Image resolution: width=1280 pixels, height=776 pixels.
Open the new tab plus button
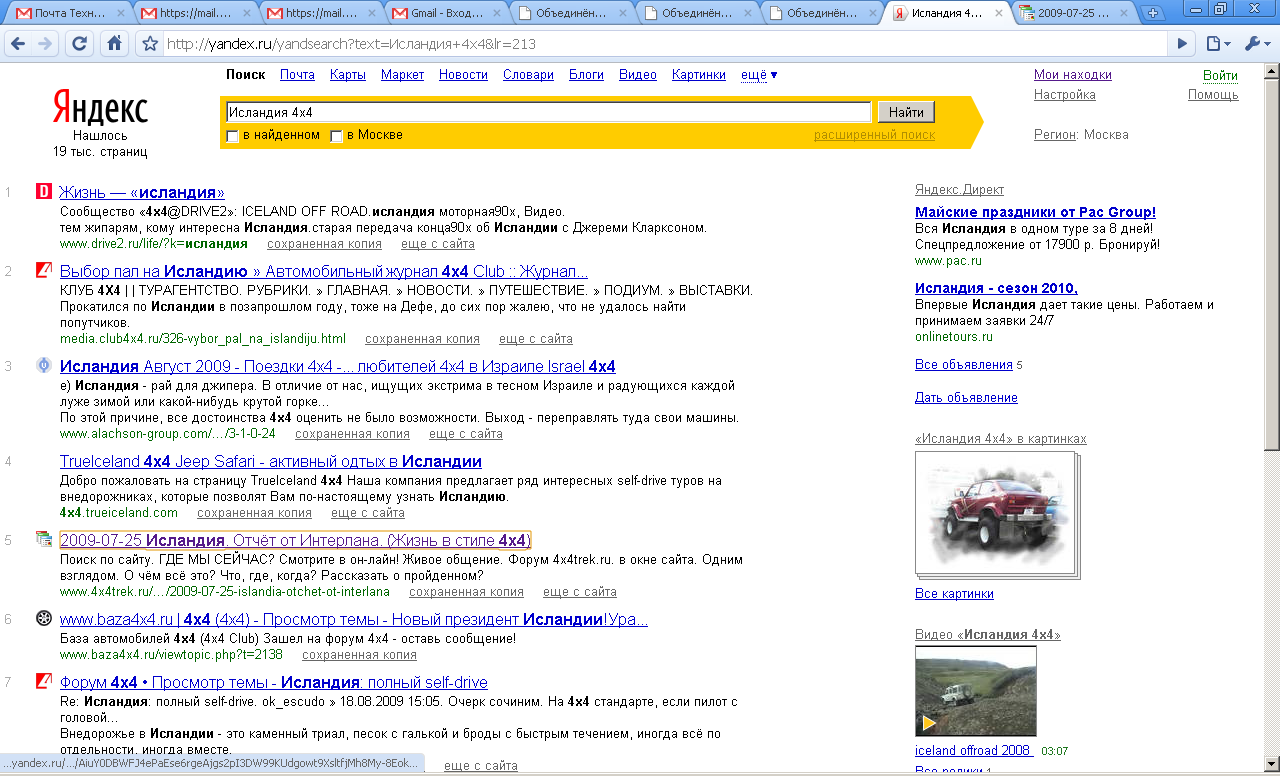[1153, 13]
